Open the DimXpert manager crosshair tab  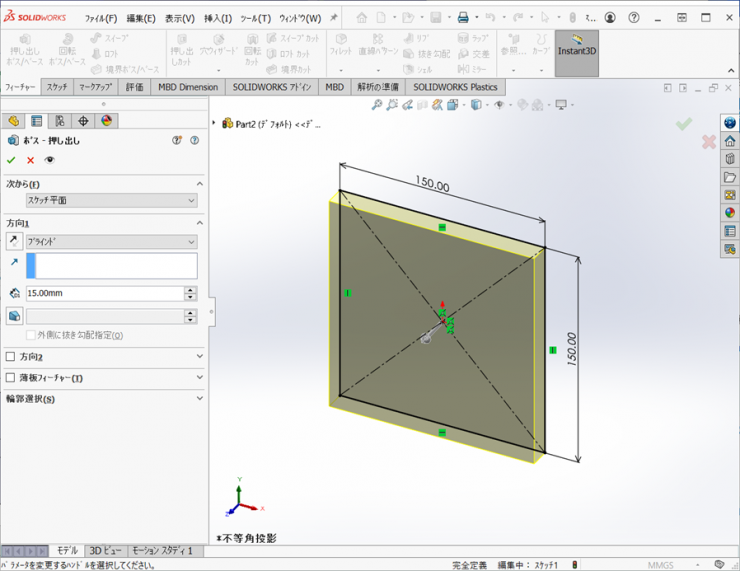[83, 121]
